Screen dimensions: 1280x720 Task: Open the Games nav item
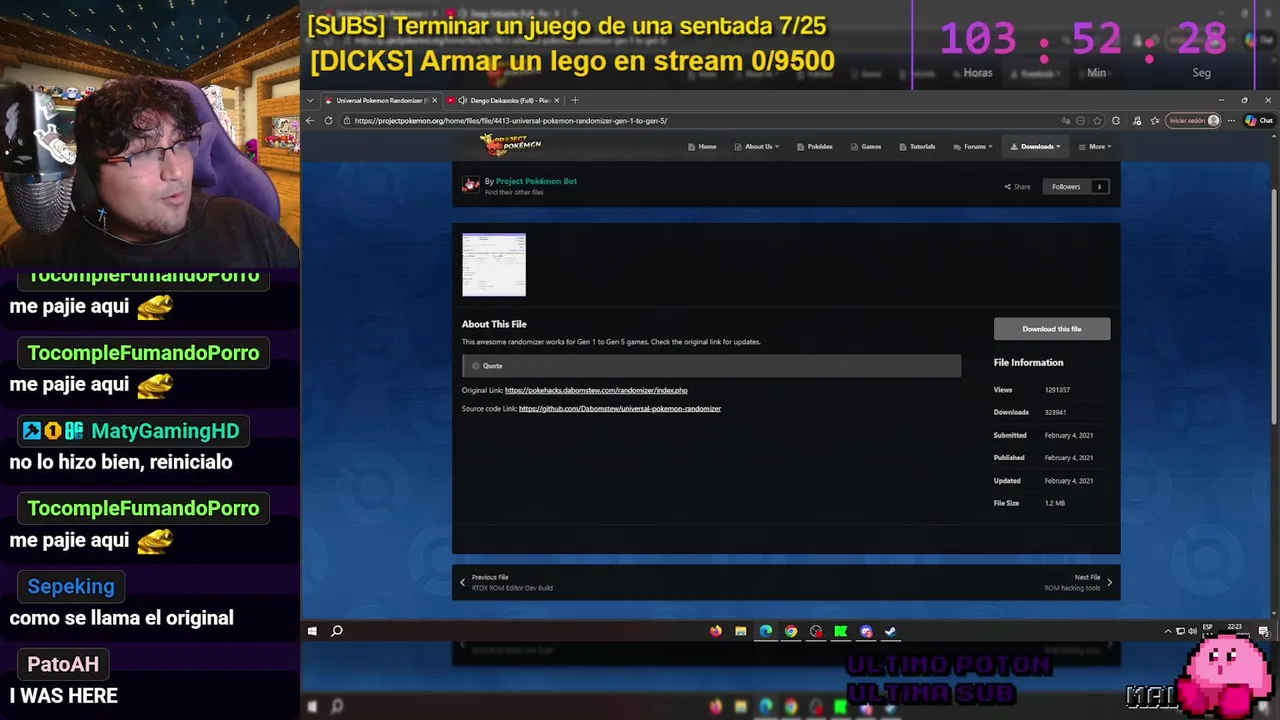[866, 147]
